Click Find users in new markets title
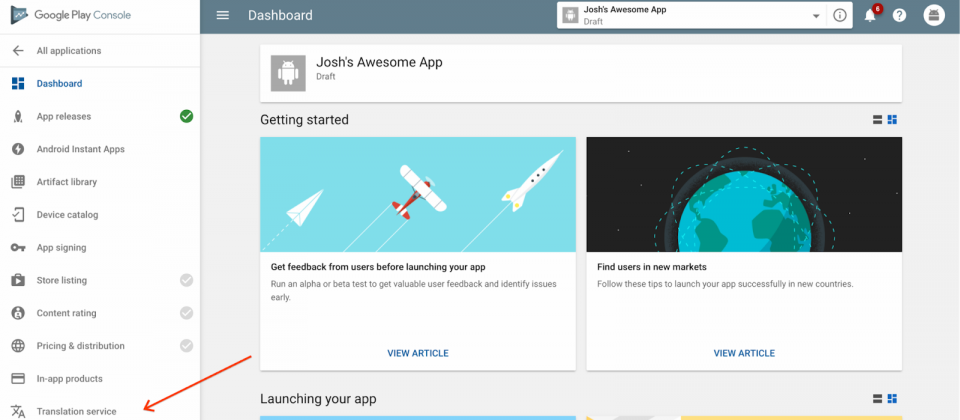This screenshot has height=420, width=960. coord(651,267)
